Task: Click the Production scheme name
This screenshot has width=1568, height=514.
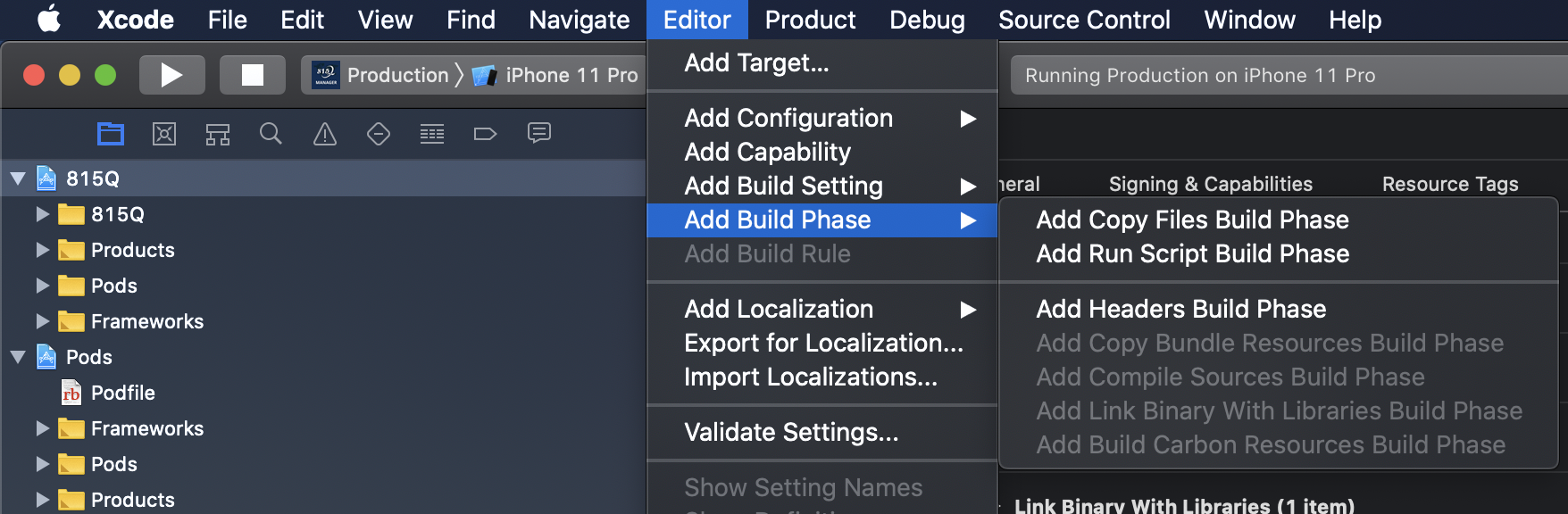Action: point(398,75)
